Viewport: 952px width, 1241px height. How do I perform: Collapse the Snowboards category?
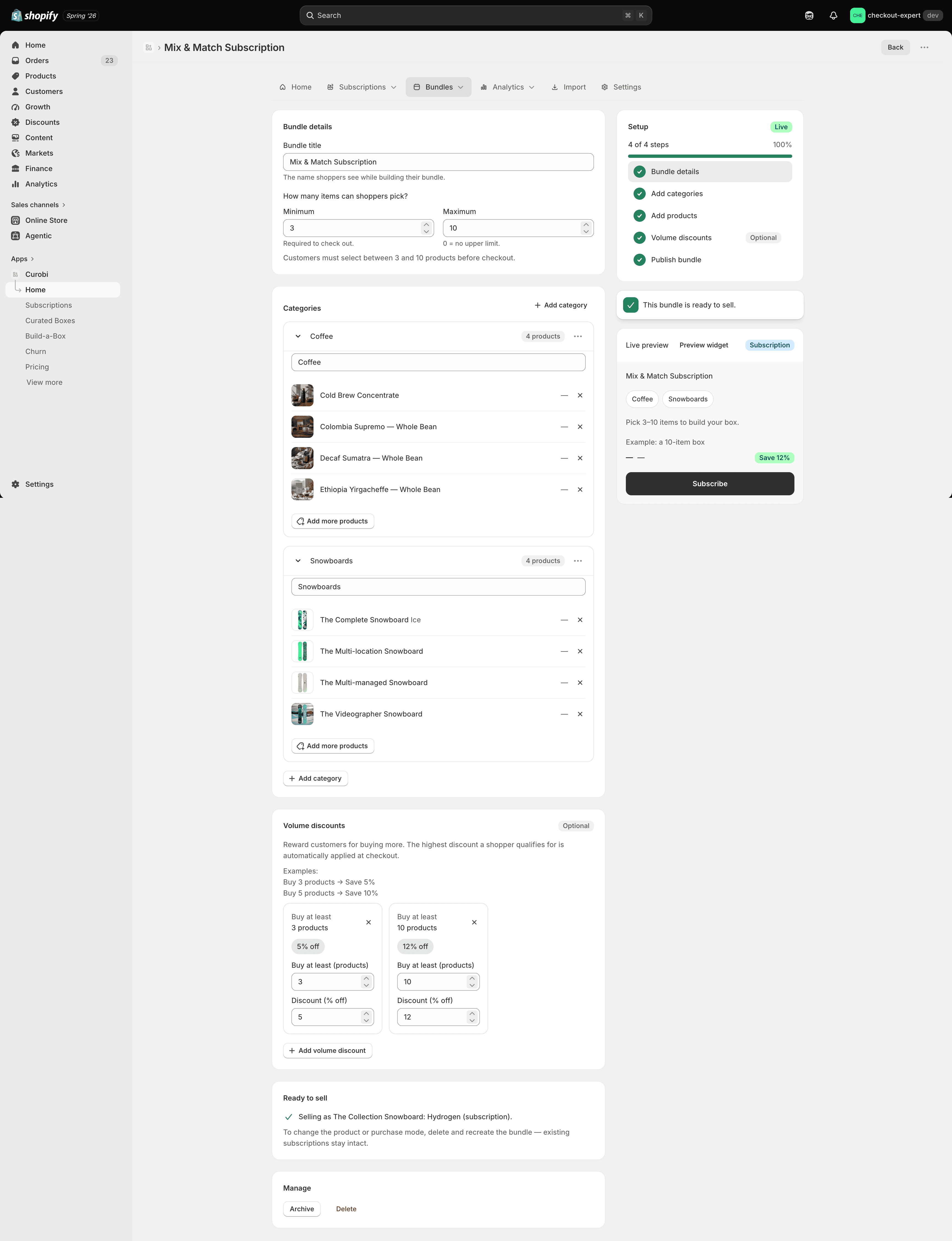click(x=298, y=561)
